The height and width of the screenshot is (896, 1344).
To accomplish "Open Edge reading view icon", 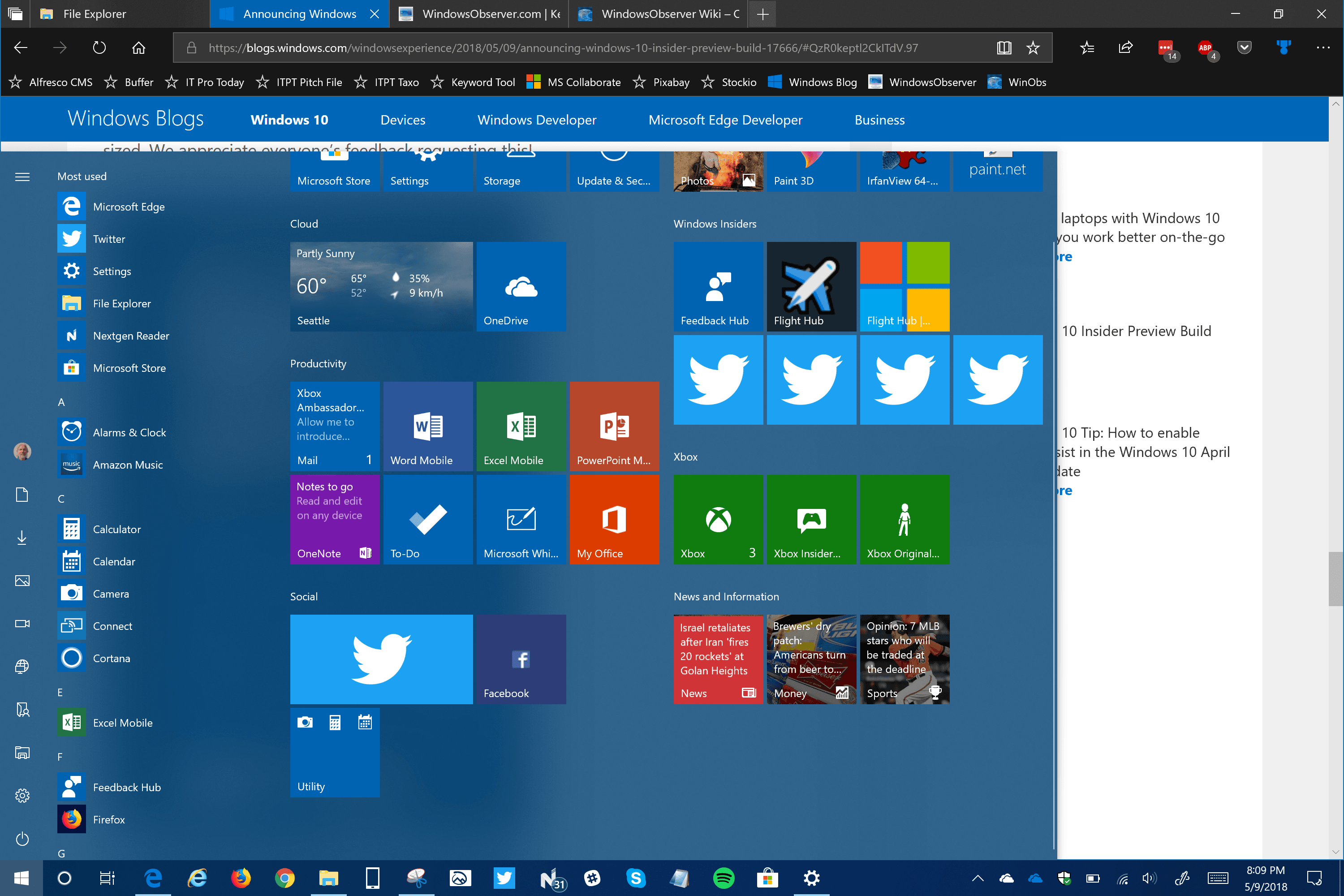I will [1004, 48].
